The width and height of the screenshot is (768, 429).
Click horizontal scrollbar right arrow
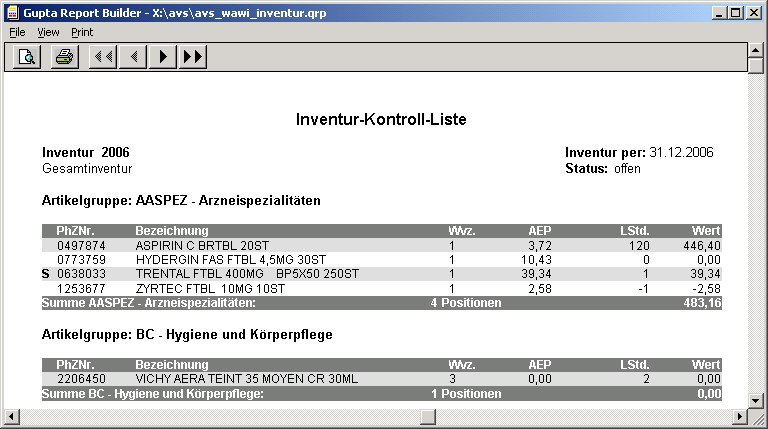(740, 417)
